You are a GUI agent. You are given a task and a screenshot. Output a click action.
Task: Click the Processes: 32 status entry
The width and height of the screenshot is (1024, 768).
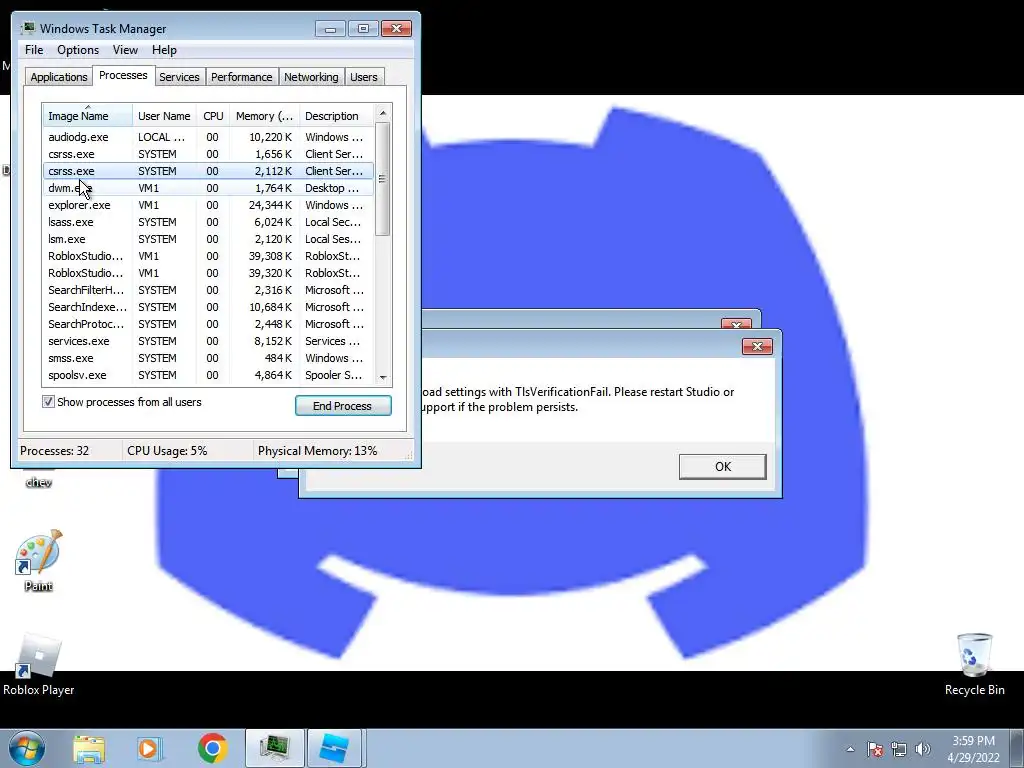pos(54,451)
